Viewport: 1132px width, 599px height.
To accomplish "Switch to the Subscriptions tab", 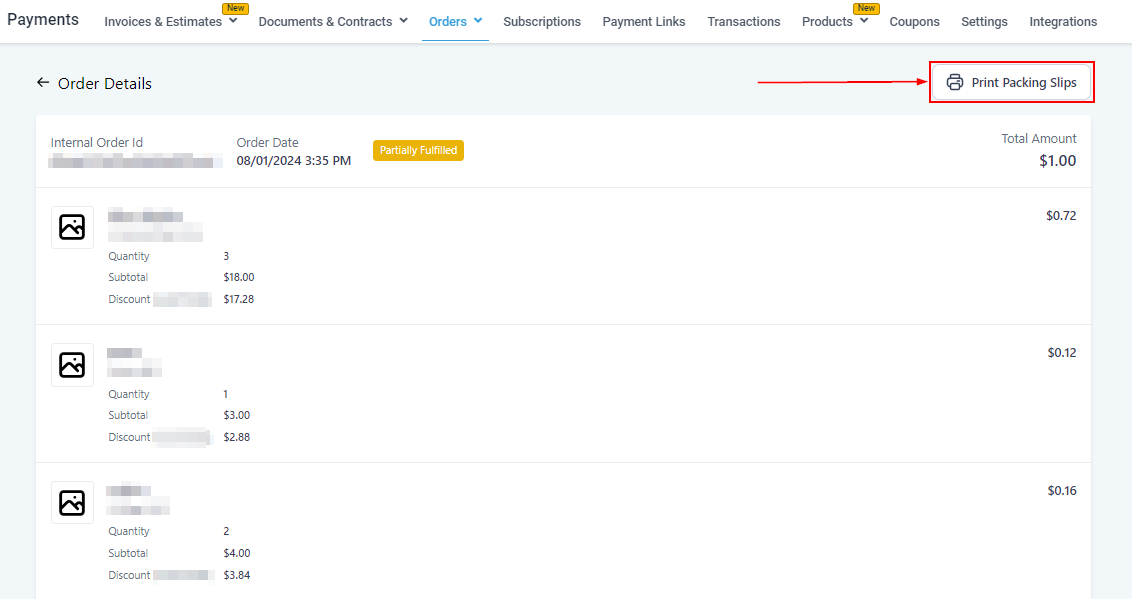I will (x=542, y=21).
